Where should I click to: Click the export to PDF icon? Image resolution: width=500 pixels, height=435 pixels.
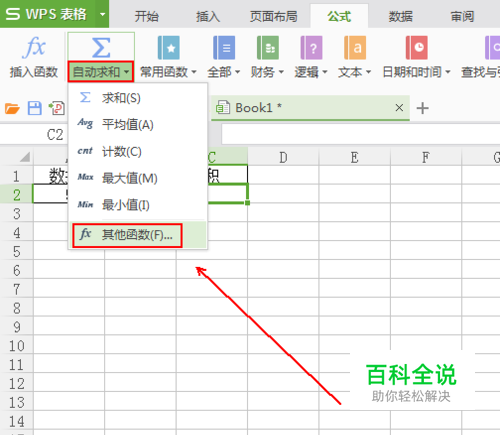click(x=57, y=108)
